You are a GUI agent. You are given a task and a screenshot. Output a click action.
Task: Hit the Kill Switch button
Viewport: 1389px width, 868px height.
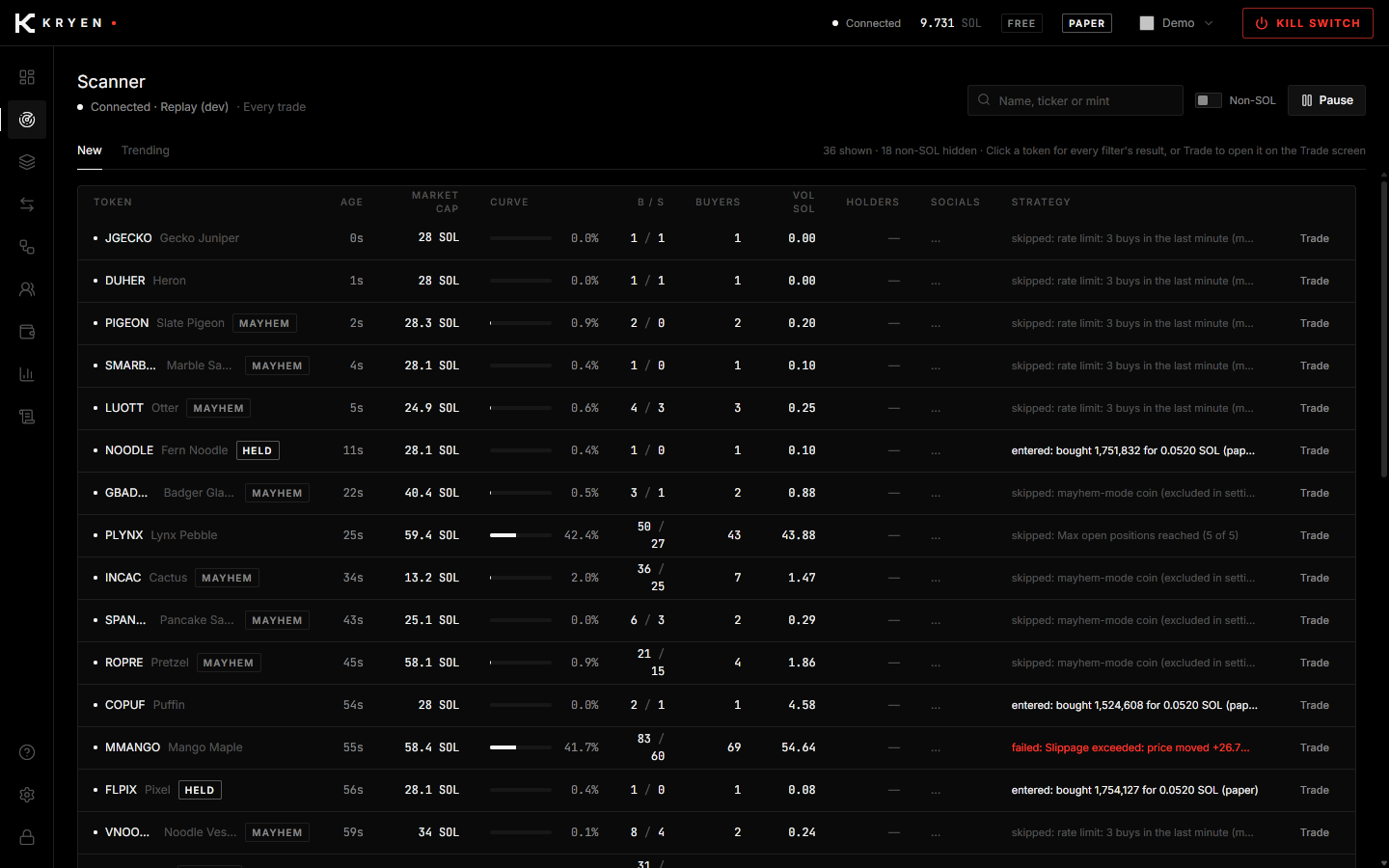pos(1308,23)
